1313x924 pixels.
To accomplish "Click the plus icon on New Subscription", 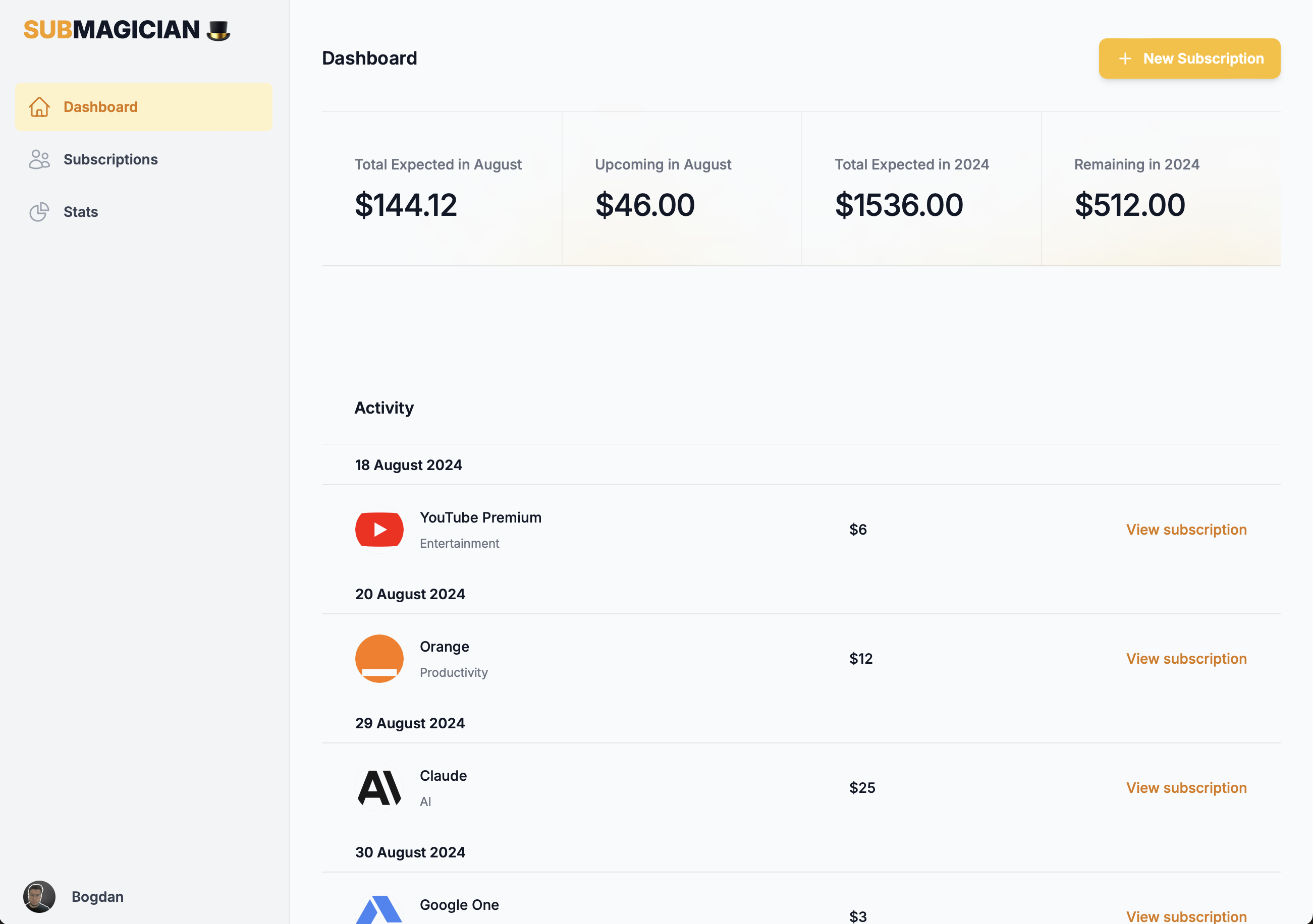I will [1125, 59].
